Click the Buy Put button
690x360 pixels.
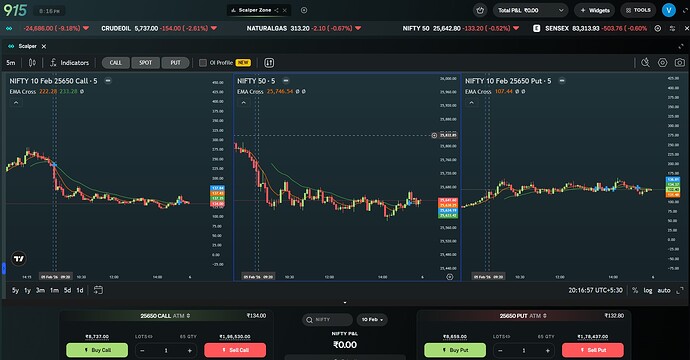455,350
